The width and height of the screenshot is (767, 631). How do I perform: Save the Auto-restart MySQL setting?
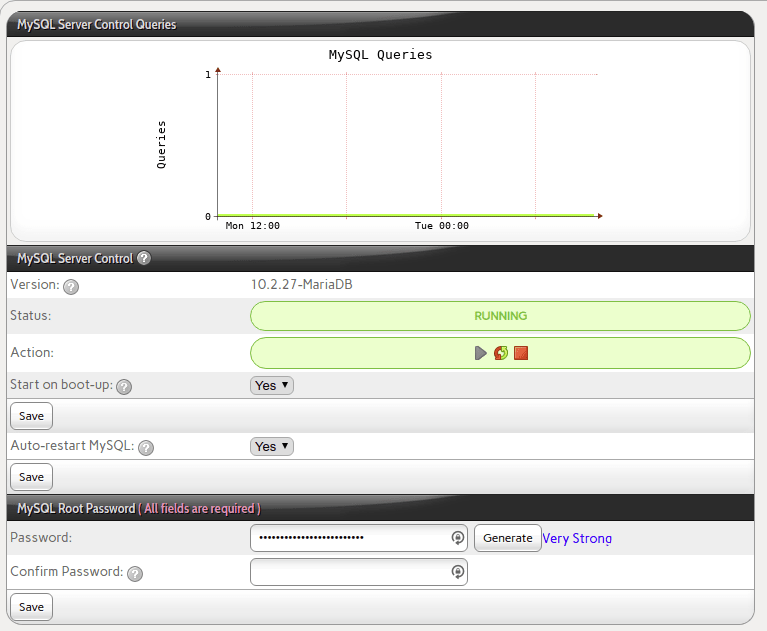31,477
